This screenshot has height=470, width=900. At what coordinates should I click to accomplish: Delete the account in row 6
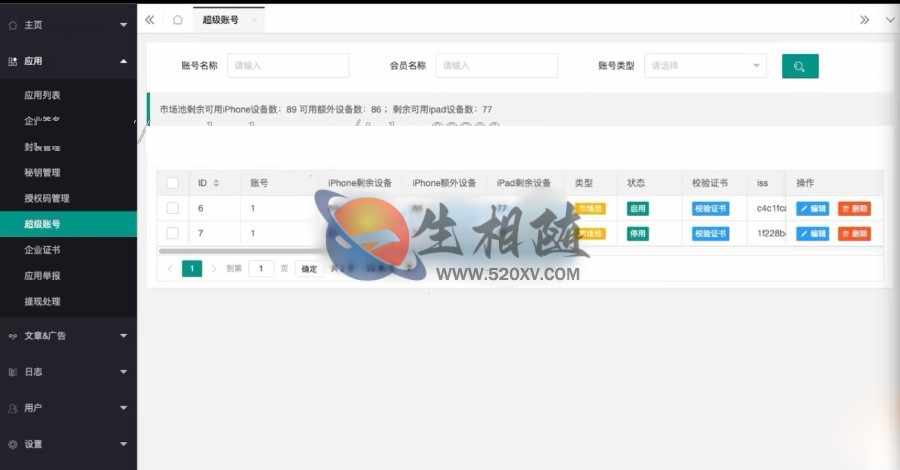(855, 209)
